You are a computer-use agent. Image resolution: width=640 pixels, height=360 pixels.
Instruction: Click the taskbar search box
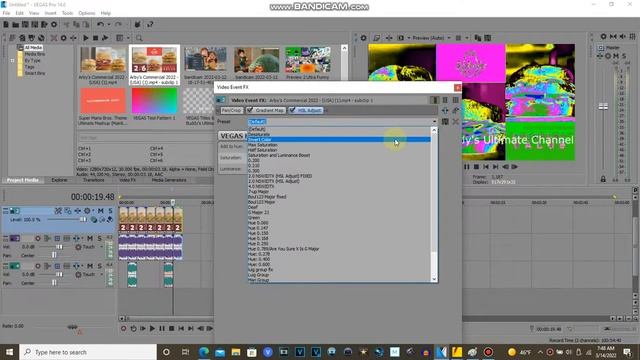(x=88, y=352)
